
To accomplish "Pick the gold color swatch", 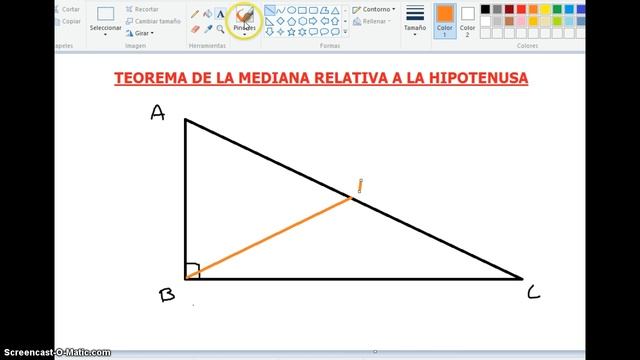I will (x=533, y=21).
